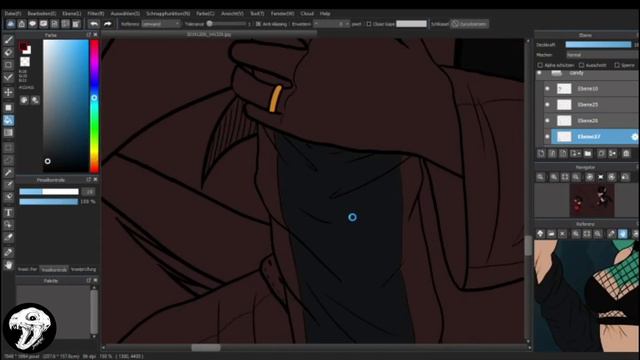Click the Zurücksetzen reset button
This screenshot has width=640, height=360.
[x=469, y=24]
